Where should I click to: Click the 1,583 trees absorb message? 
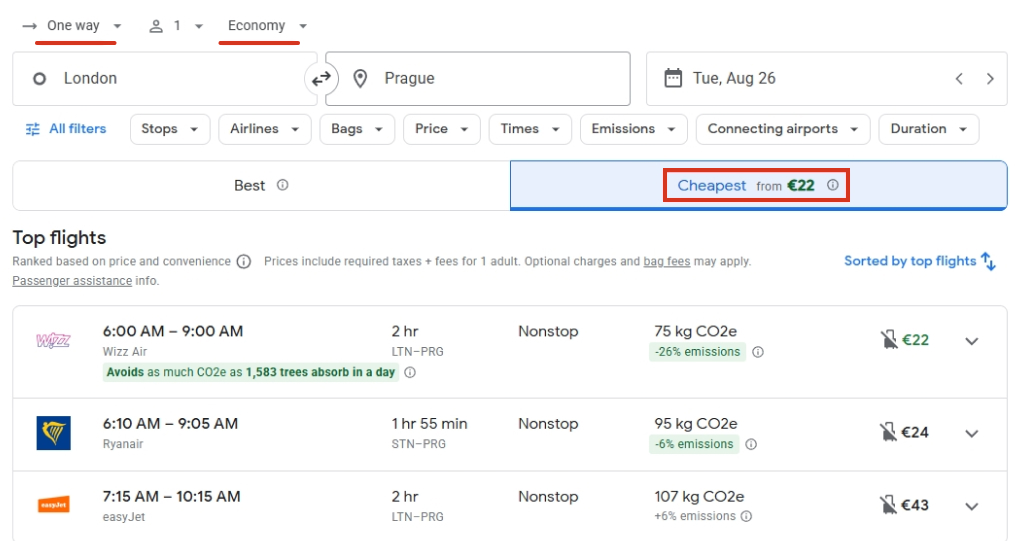coord(251,372)
